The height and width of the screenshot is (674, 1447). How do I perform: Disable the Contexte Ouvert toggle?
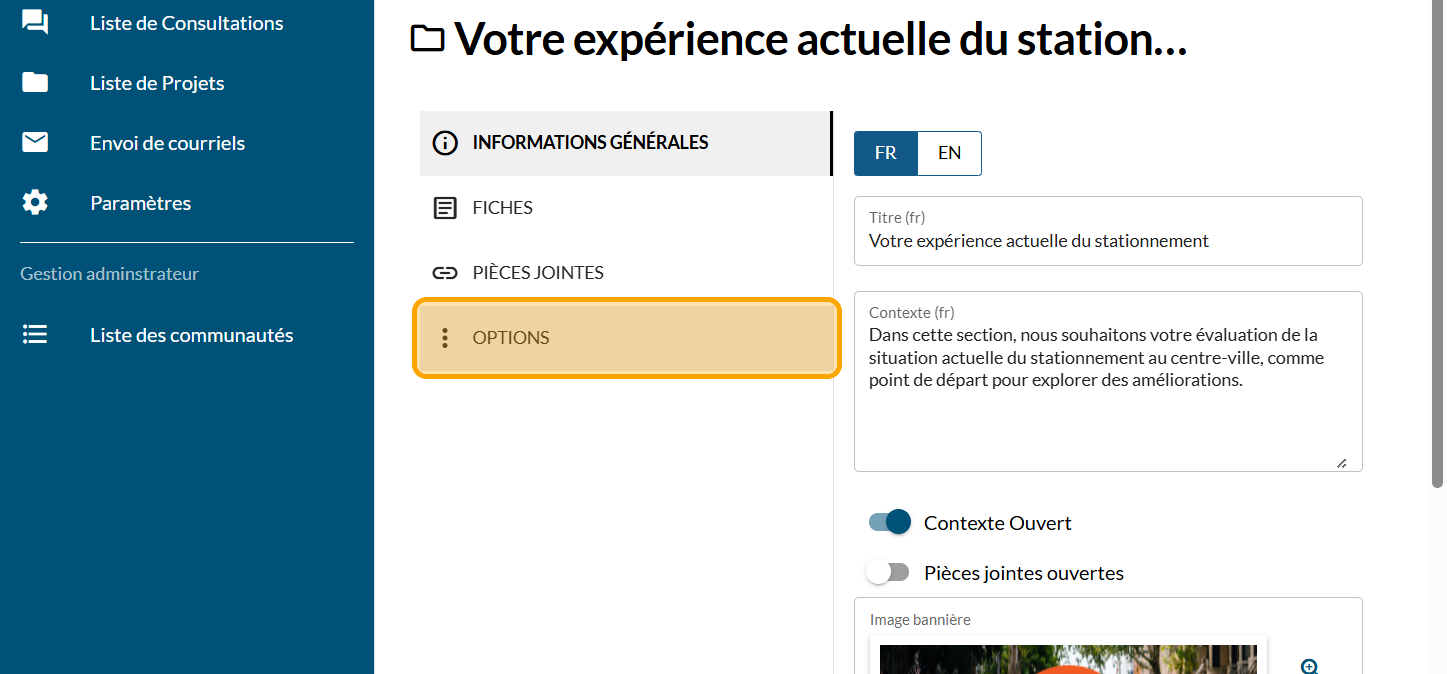(x=889, y=522)
